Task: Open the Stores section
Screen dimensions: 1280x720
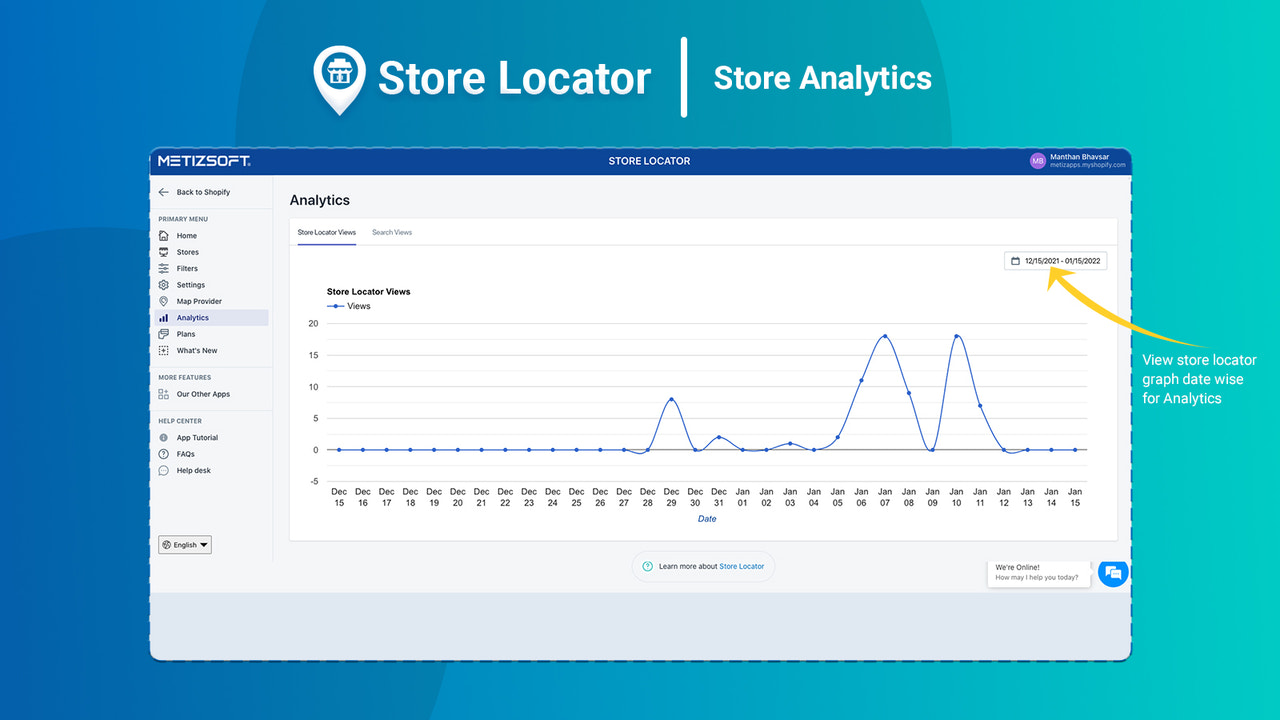Action: pos(190,252)
